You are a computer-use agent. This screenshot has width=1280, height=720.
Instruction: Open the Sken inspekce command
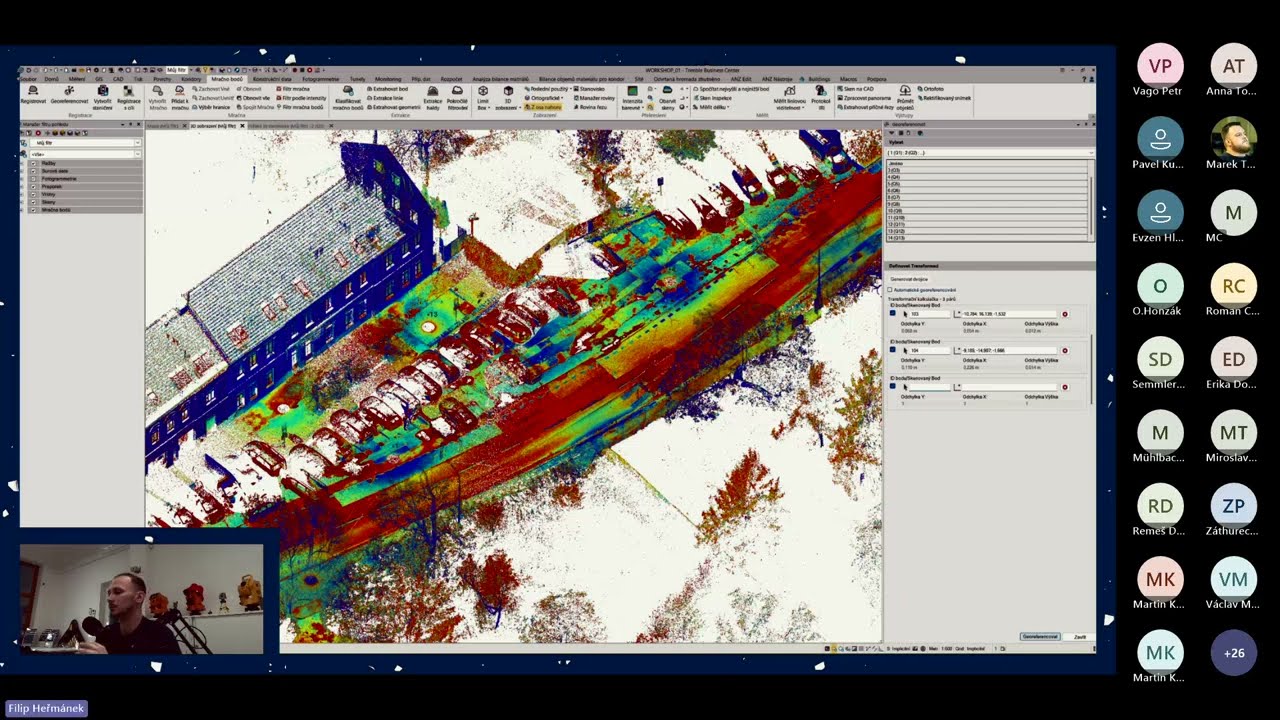[711, 98]
